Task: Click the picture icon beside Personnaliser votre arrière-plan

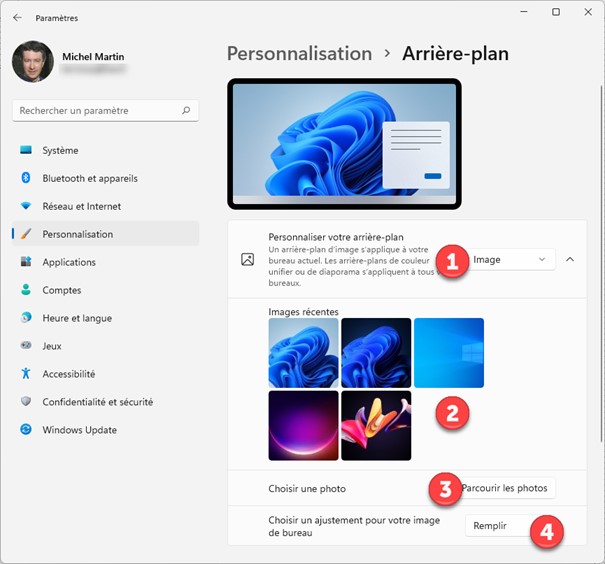Action: click(248, 259)
